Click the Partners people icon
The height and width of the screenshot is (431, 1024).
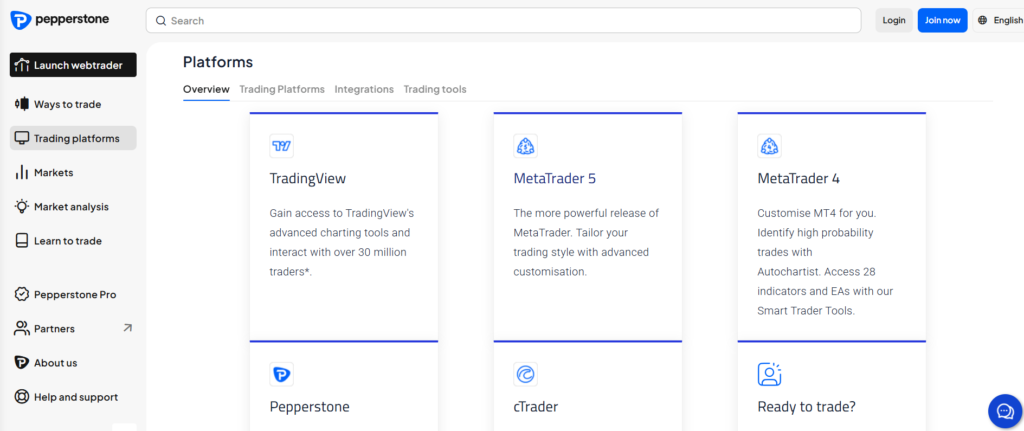(x=22, y=328)
